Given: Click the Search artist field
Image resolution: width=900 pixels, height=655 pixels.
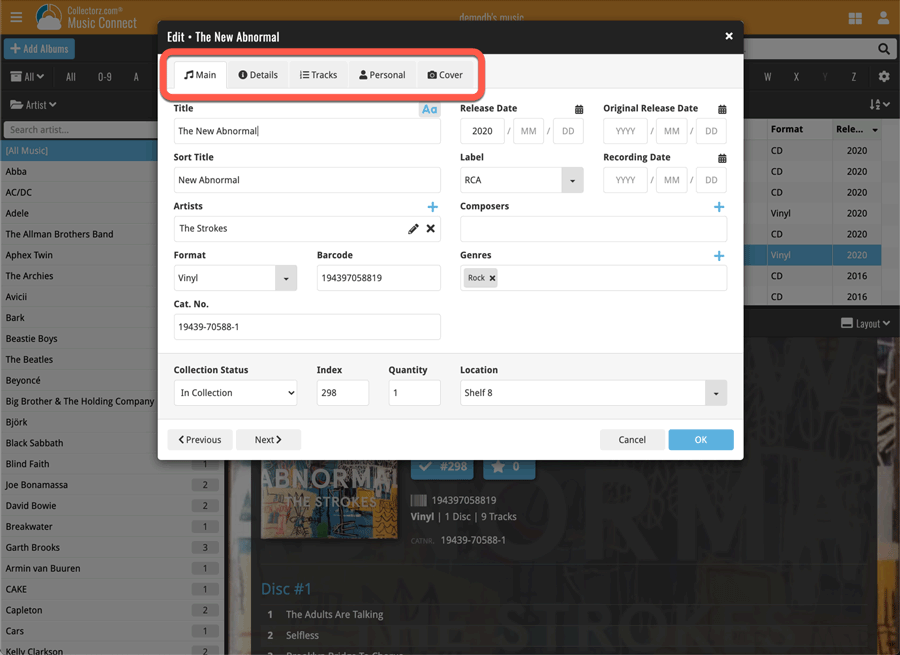Looking at the screenshot, I should click(x=80, y=130).
